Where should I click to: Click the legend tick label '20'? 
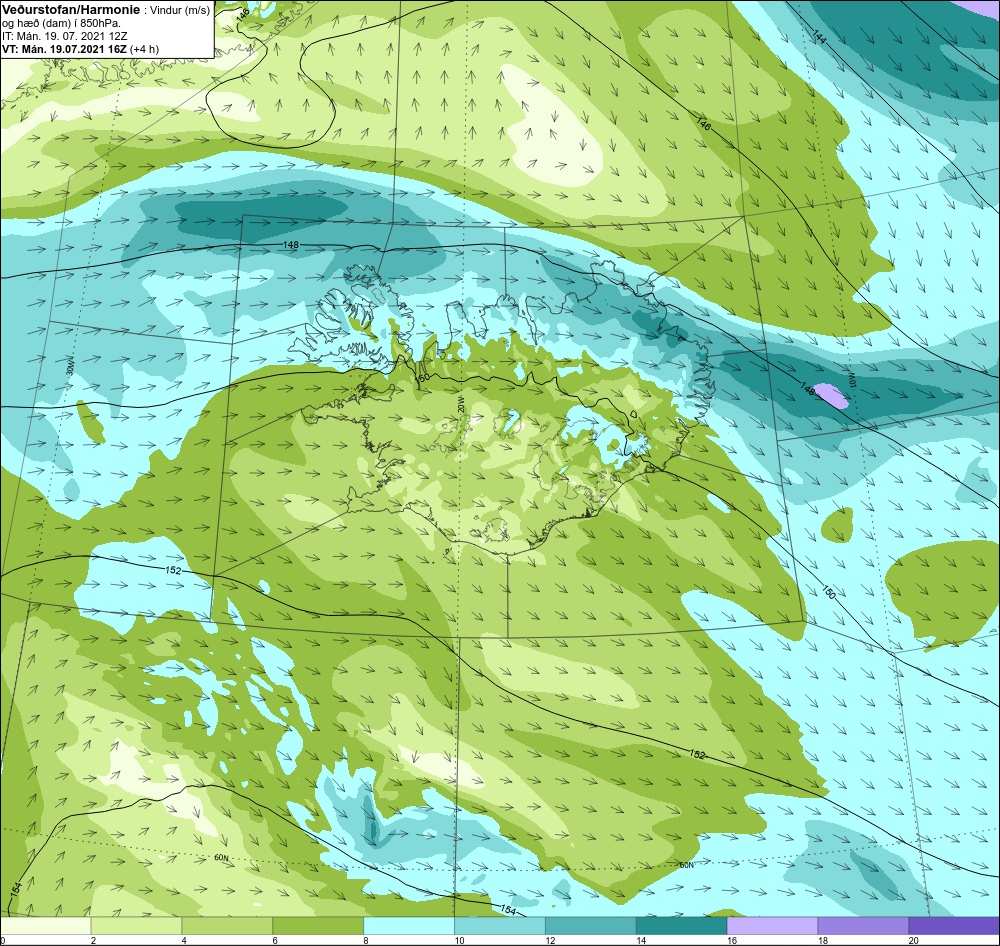pos(913,940)
